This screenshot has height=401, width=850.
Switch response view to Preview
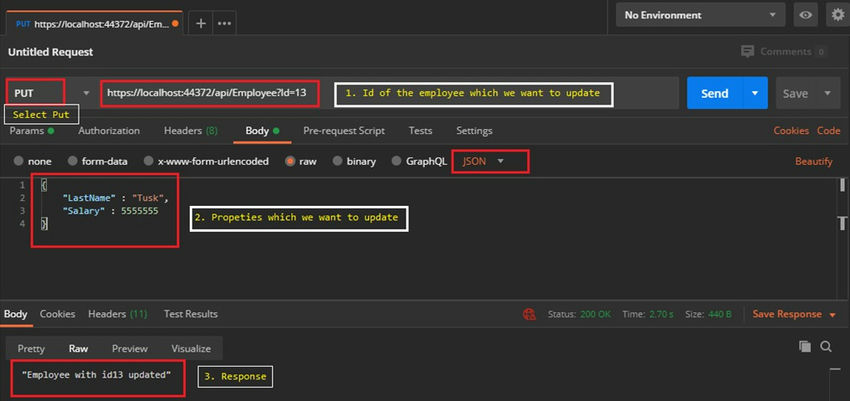[x=130, y=348]
